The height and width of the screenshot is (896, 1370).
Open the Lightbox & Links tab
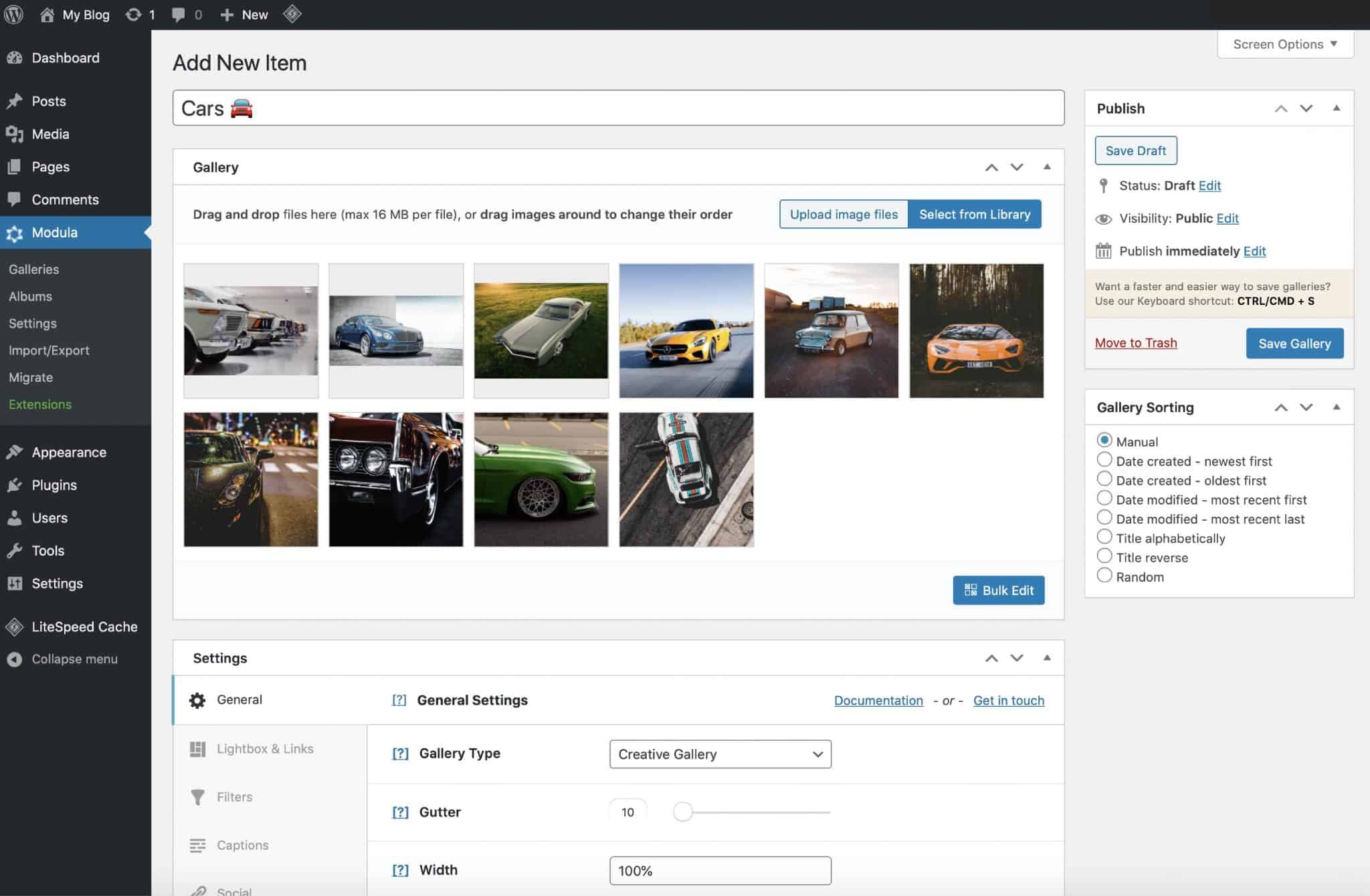click(x=264, y=748)
